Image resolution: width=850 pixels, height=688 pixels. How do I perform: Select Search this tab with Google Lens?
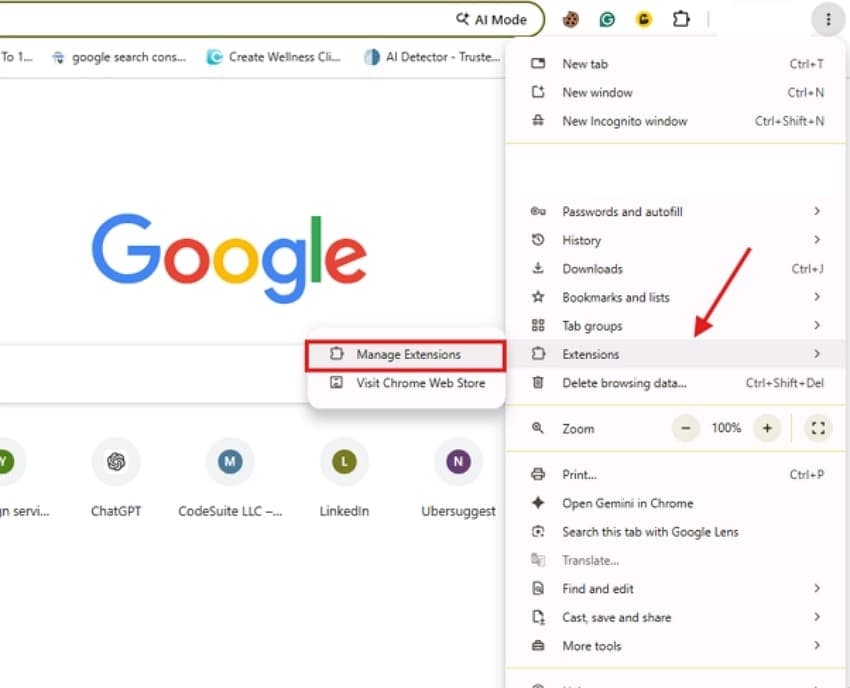[x=675, y=532]
